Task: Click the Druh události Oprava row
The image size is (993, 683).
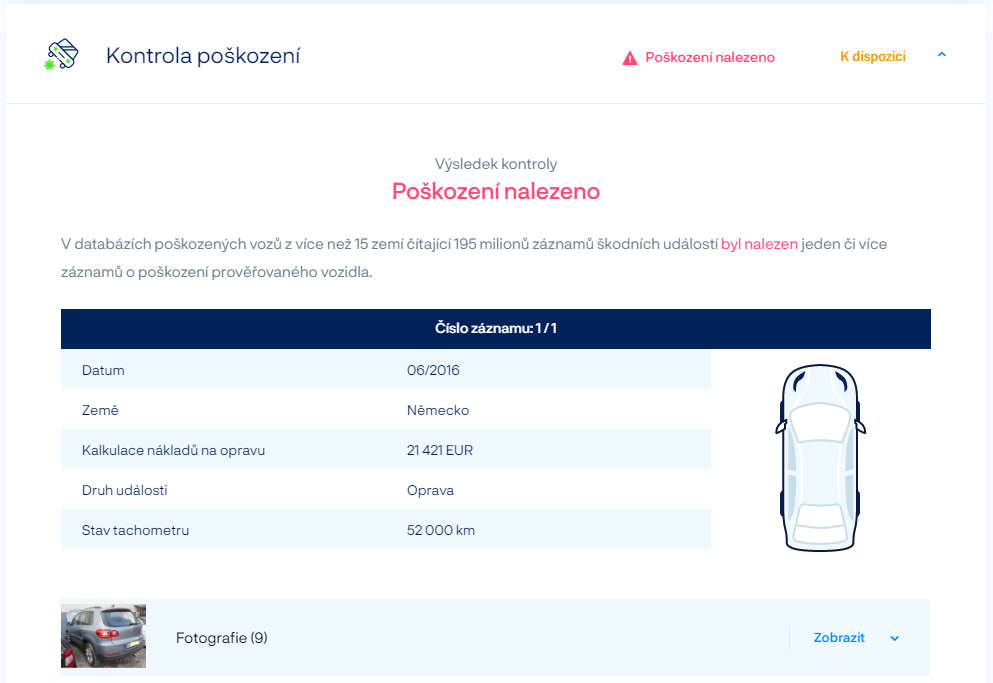Action: 386,490
